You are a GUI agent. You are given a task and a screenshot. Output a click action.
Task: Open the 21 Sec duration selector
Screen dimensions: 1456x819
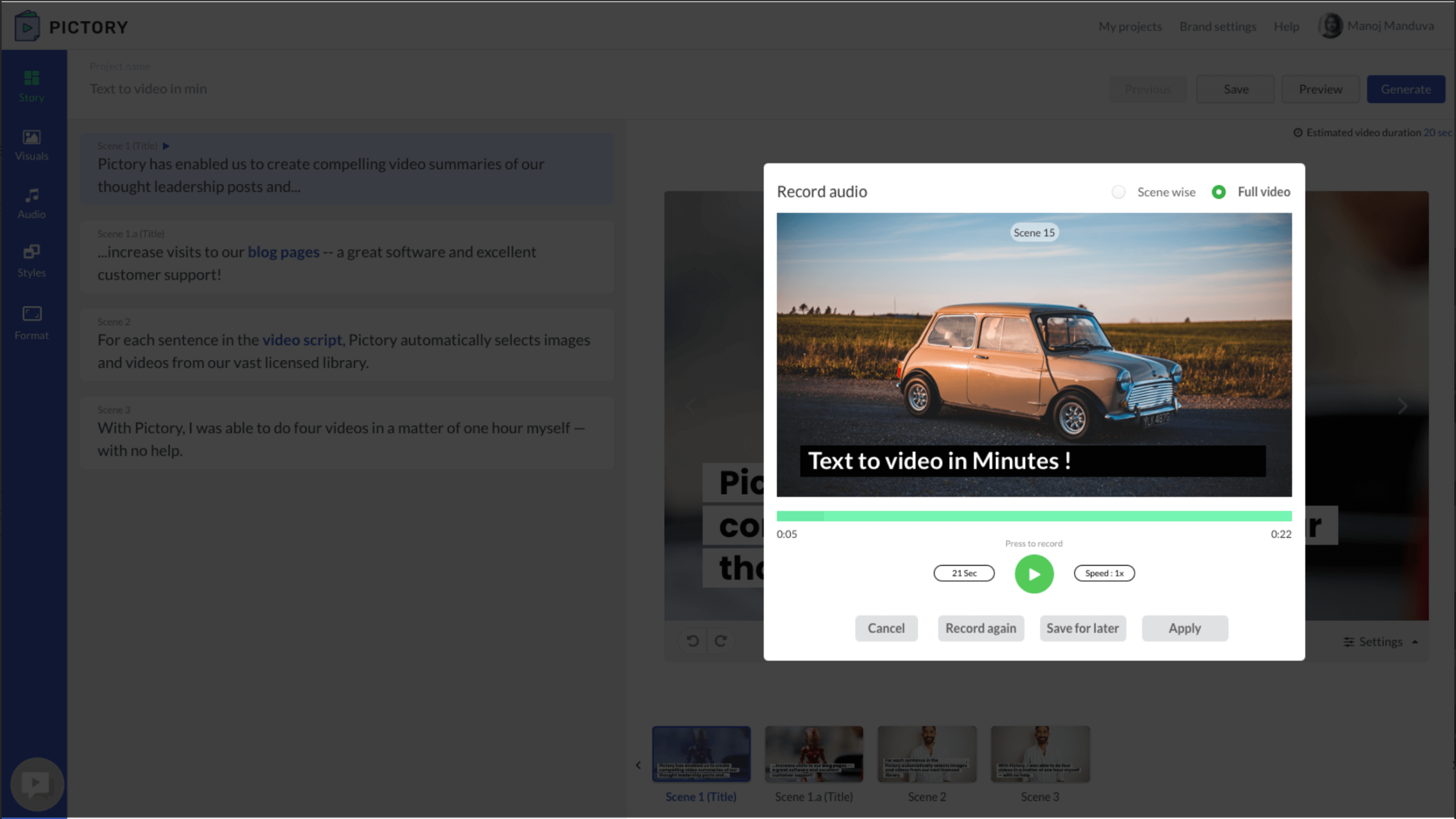pyautogui.click(x=964, y=573)
